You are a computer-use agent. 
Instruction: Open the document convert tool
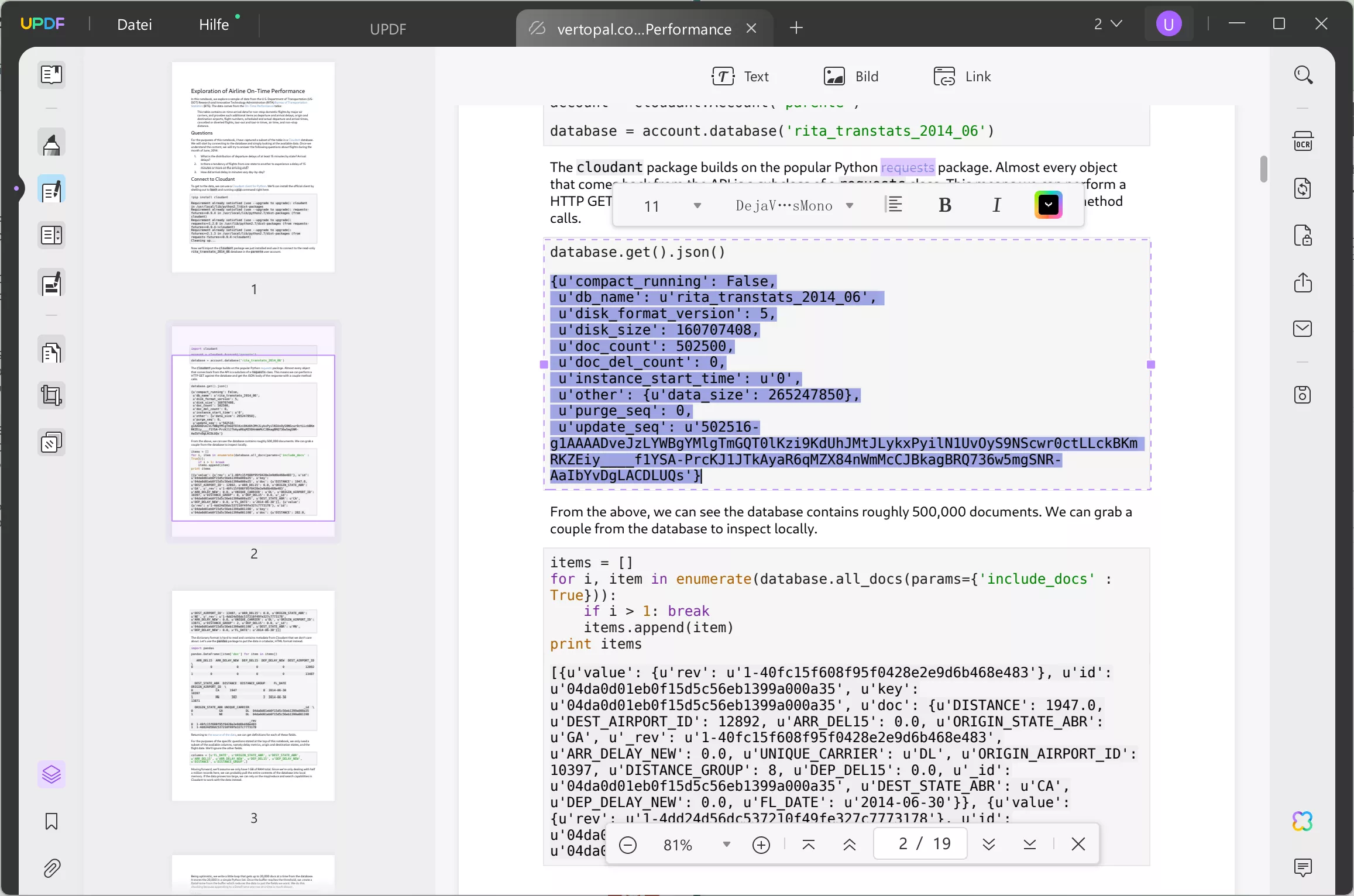pos(1303,188)
